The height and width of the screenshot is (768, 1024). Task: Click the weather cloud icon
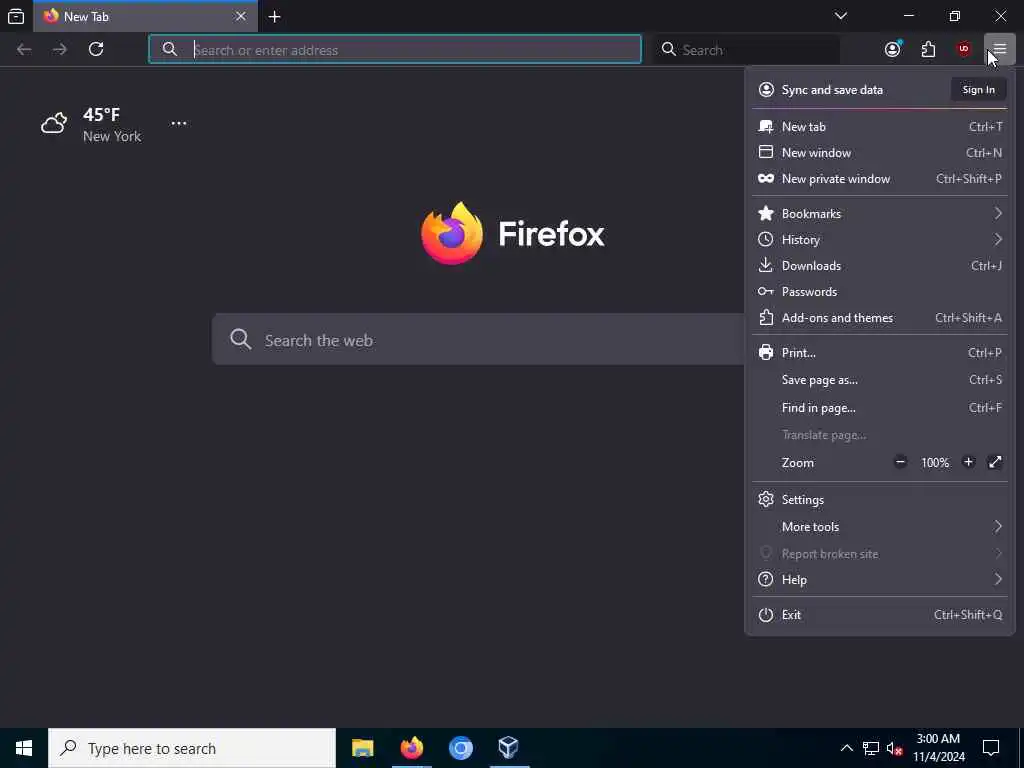(x=54, y=123)
